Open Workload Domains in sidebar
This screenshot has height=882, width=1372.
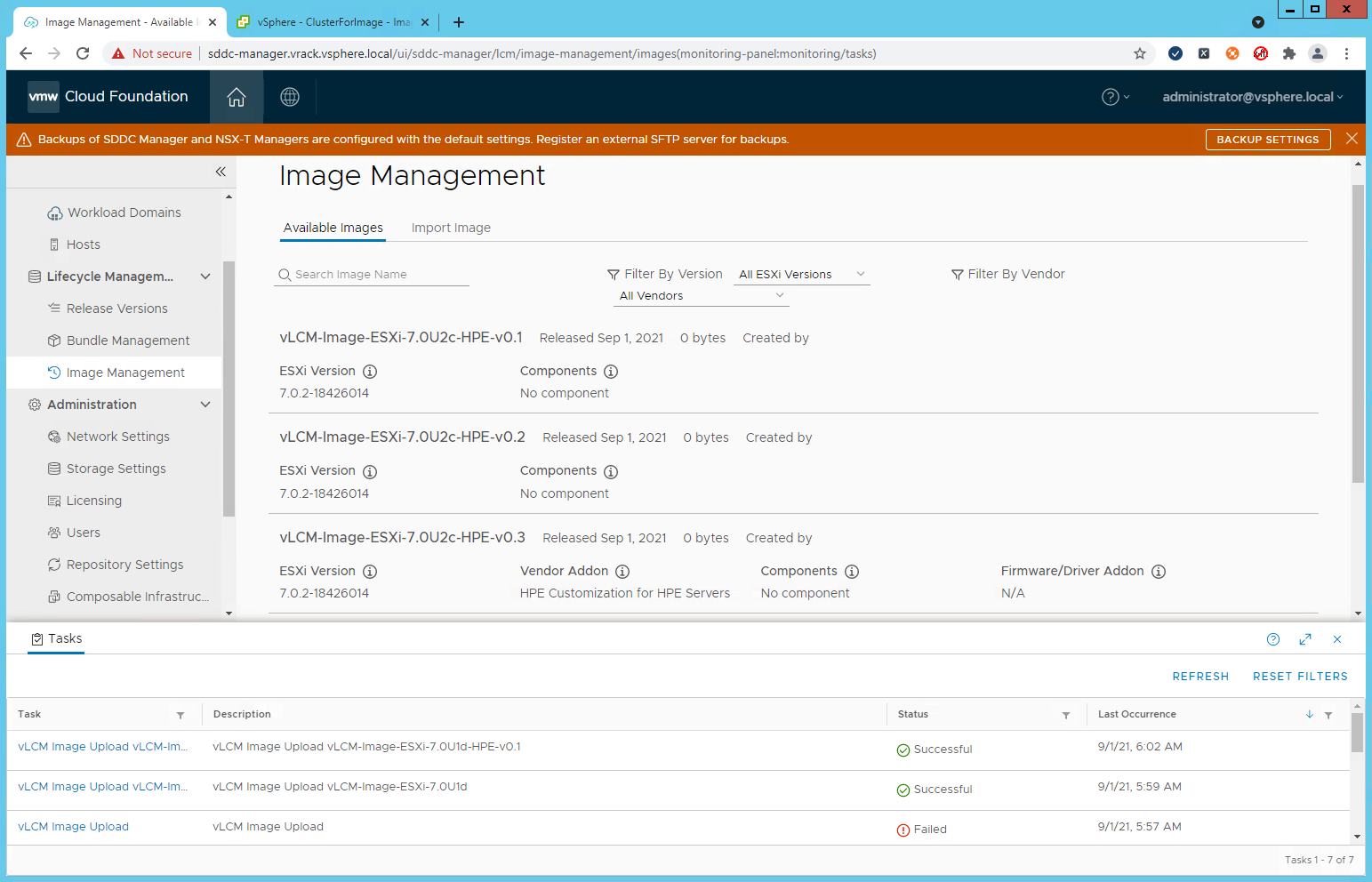[124, 212]
